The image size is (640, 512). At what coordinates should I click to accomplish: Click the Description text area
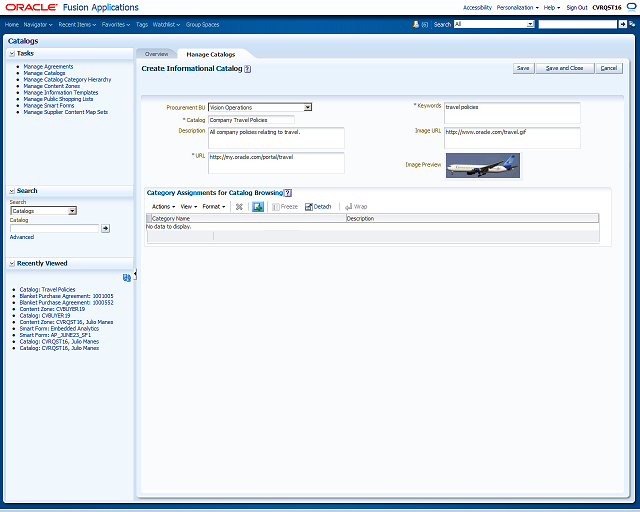click(x=276, y=138)
